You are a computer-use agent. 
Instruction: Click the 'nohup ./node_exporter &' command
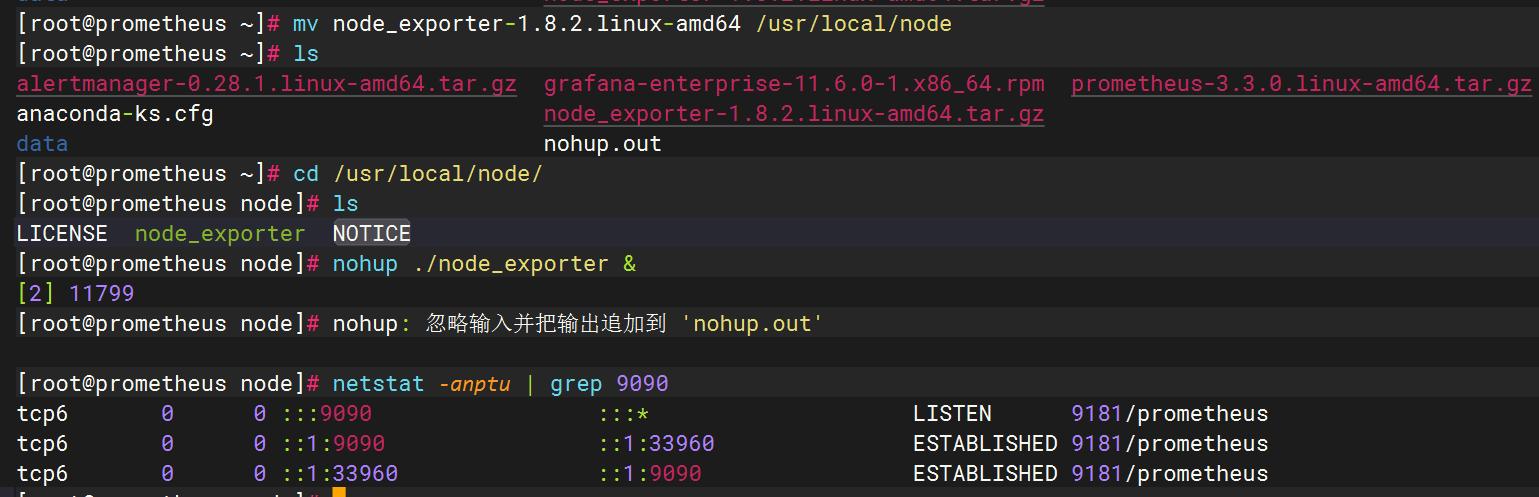click(484, 264)
